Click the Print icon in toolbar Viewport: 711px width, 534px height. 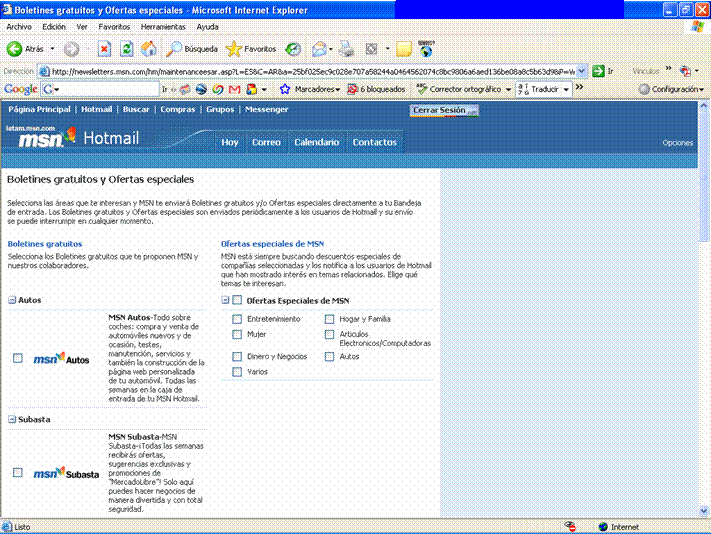point(346,48)
